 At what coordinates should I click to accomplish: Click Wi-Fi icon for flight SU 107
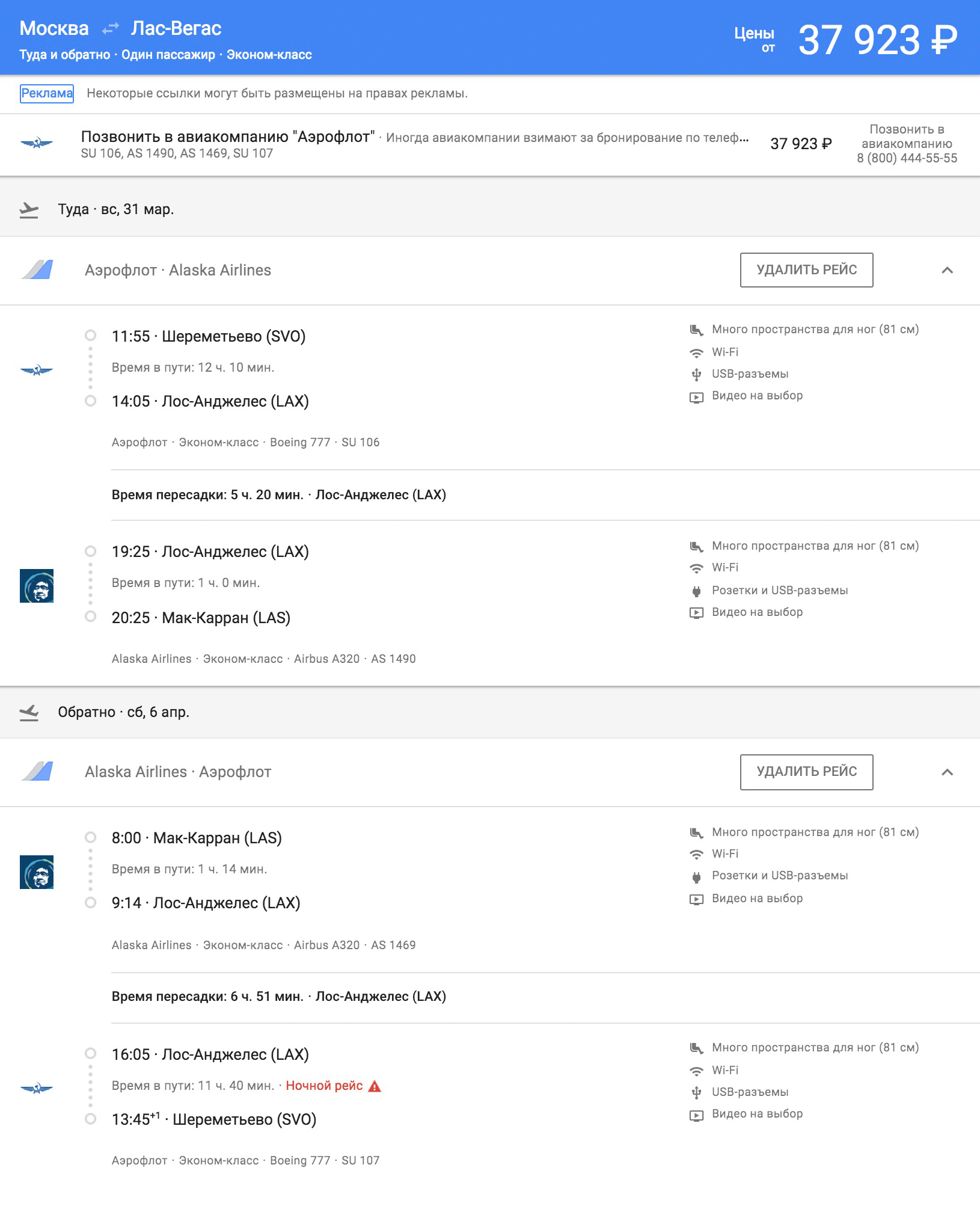click(696, 1071)
